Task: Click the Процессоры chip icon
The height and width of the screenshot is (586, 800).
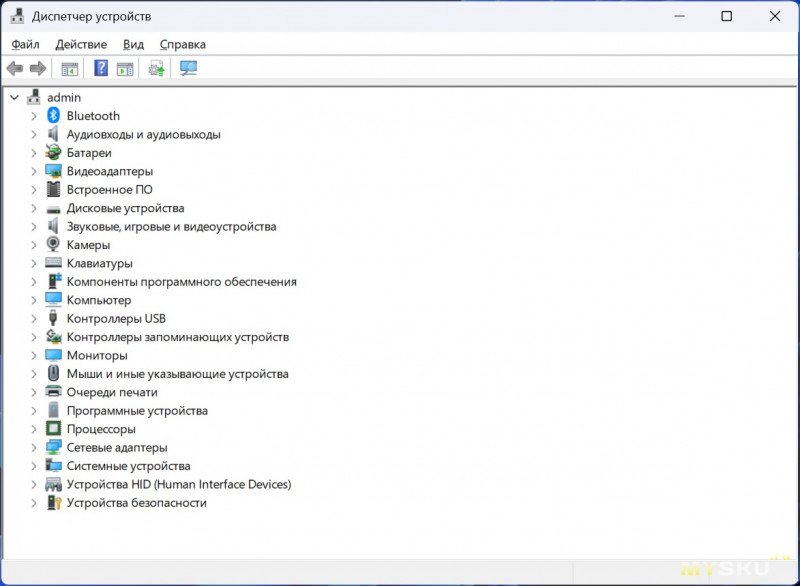Action: [x=54, y=429]
